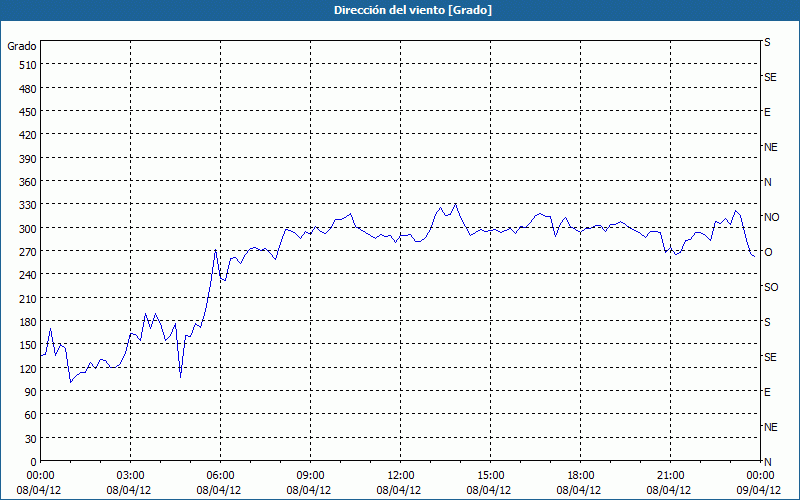Click the 210 y-axis value
Image resolution: width=800 pixels, height=500 pixels.
coord(28,298)
